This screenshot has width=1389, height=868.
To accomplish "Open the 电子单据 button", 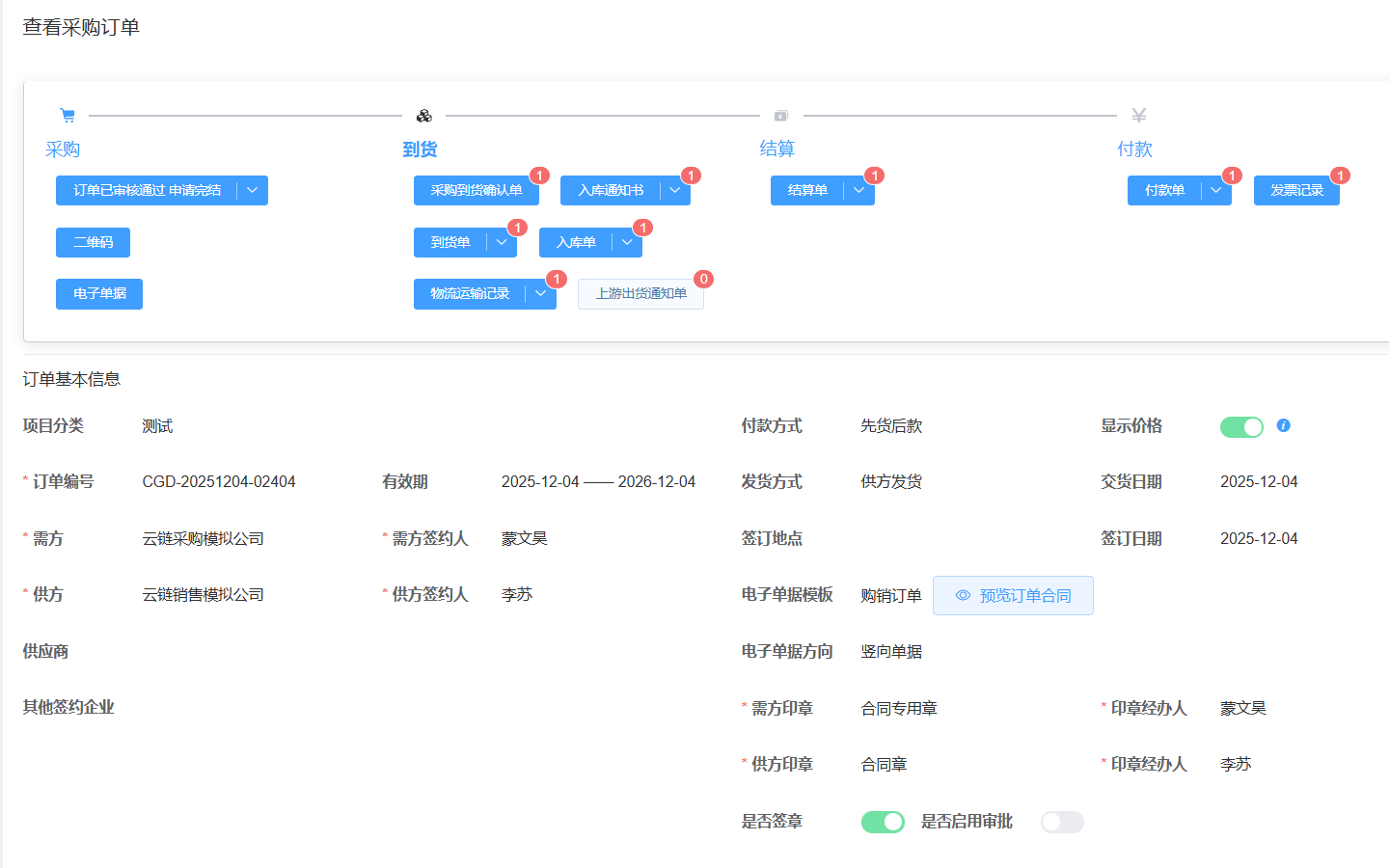I will 99,294.
